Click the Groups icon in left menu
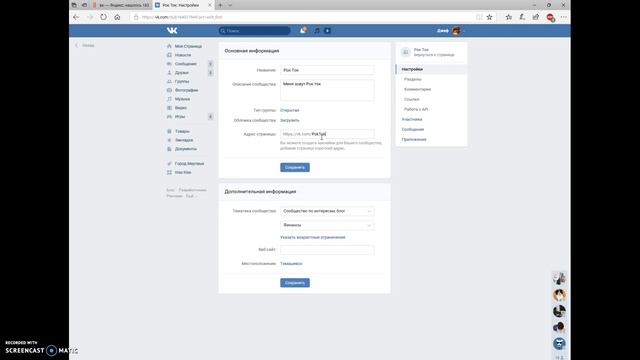This screenshot has width=640, height=360. click(169, 82)
